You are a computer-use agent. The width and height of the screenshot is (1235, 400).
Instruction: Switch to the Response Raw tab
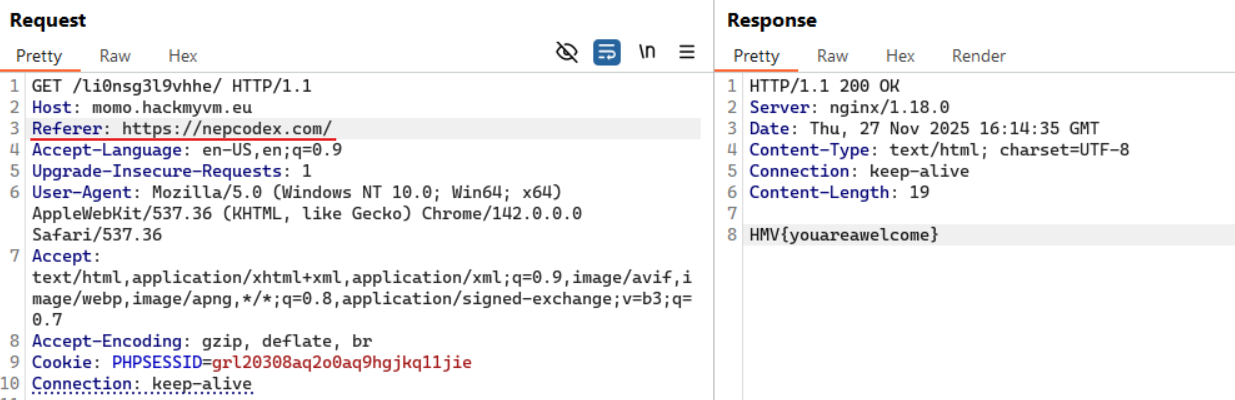pos(832,56)
